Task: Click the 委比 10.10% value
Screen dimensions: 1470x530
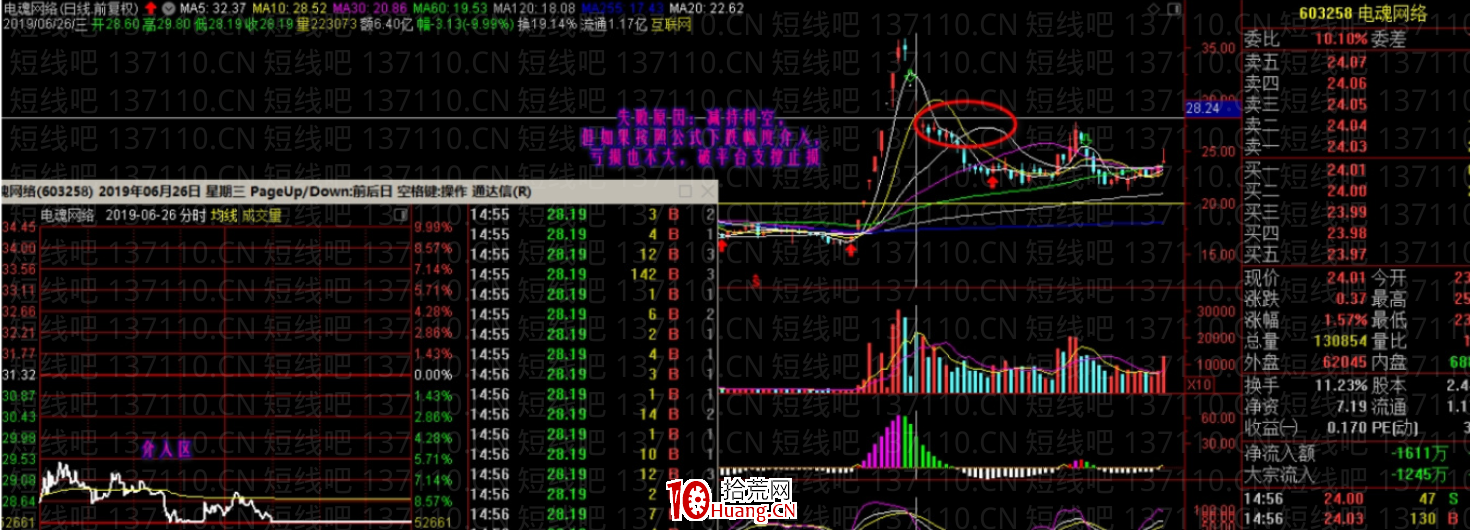Action: pyautogui.click(x=1341, y=39)
